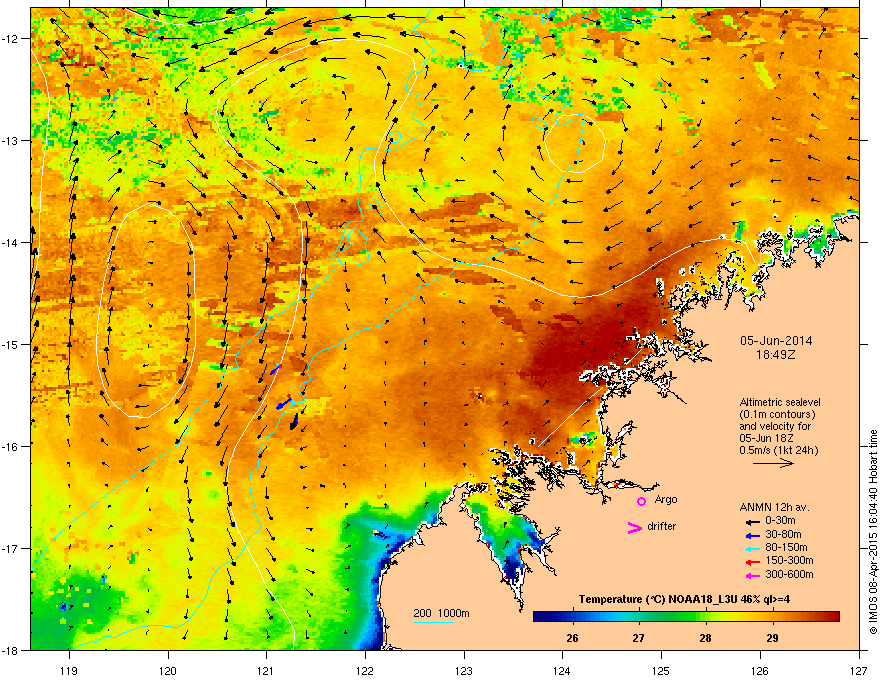This screenshot has height=680, width=880.
Task: Click latitude axis label "-14"
Action: click(x=10, y=242)
